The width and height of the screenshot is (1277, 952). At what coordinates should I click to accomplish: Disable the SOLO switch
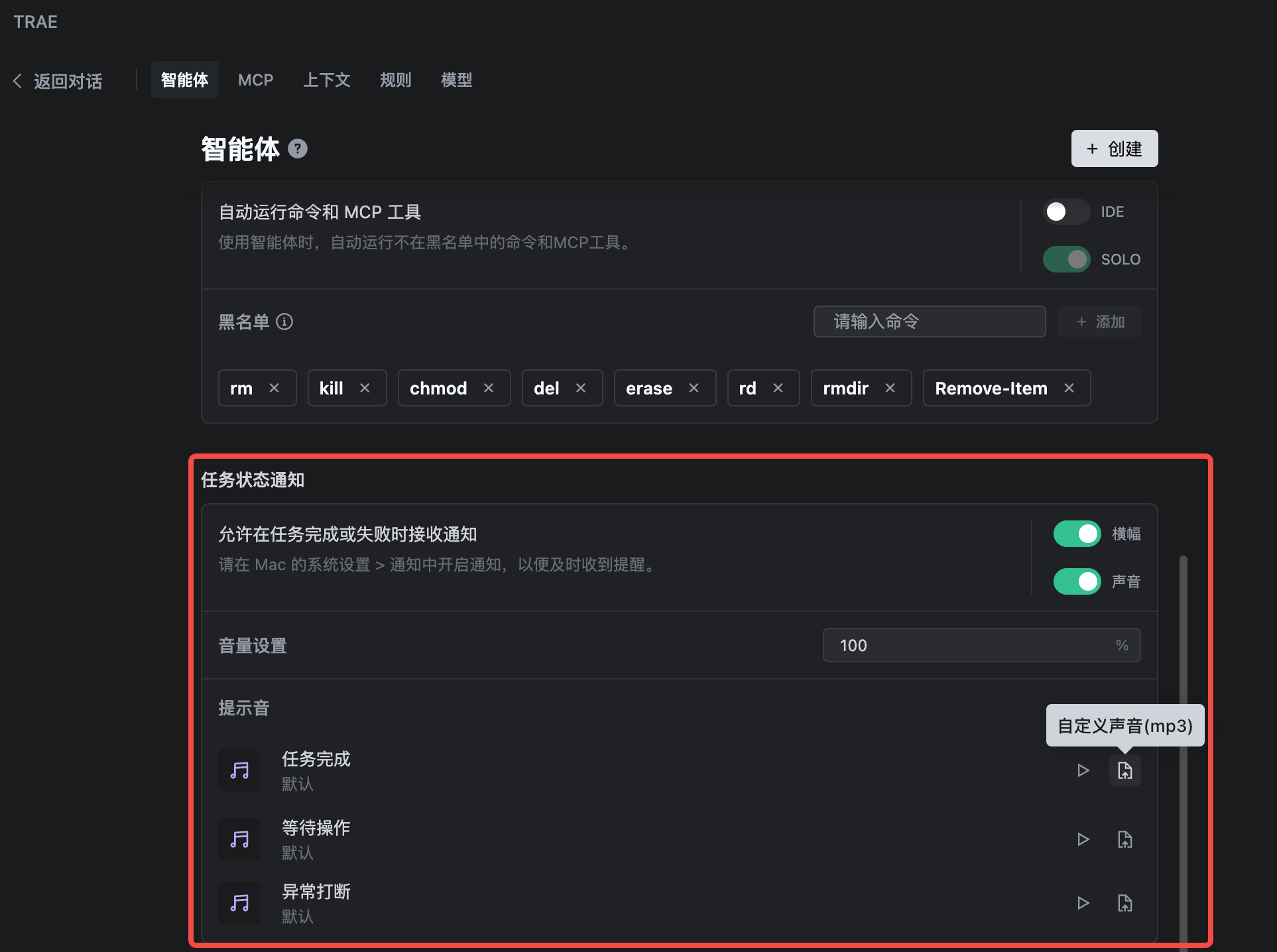[1066, 259]
